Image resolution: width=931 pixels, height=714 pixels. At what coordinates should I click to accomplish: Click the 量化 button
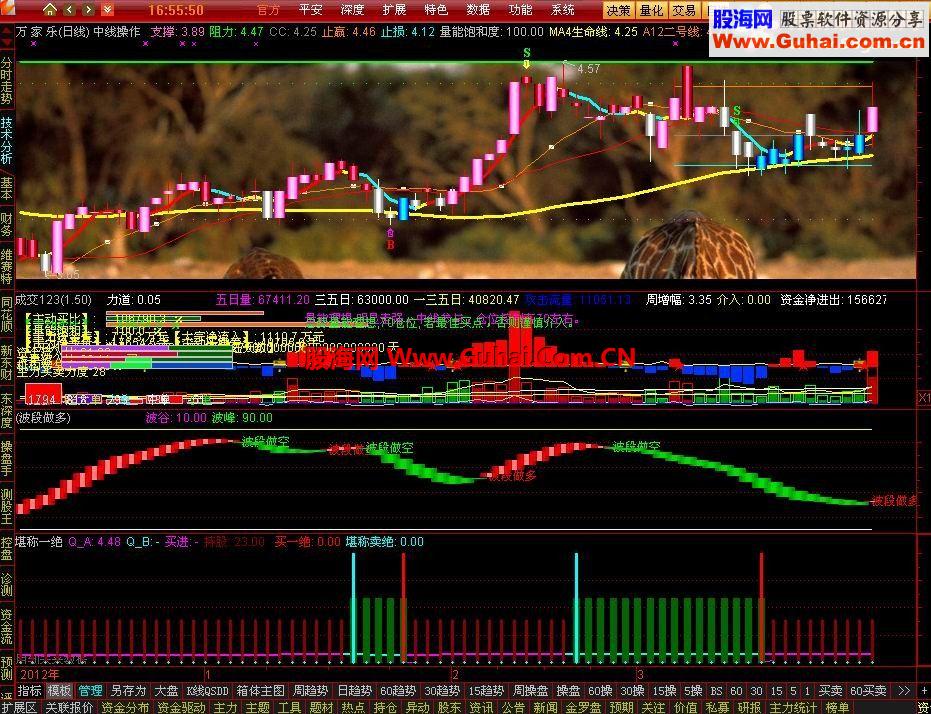pyautogui.click(x=651, y=10)
